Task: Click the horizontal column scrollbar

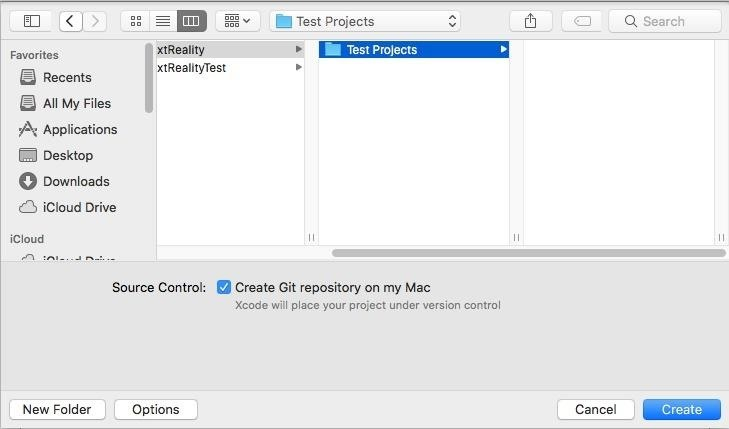Action: click(x=528, y=253)
